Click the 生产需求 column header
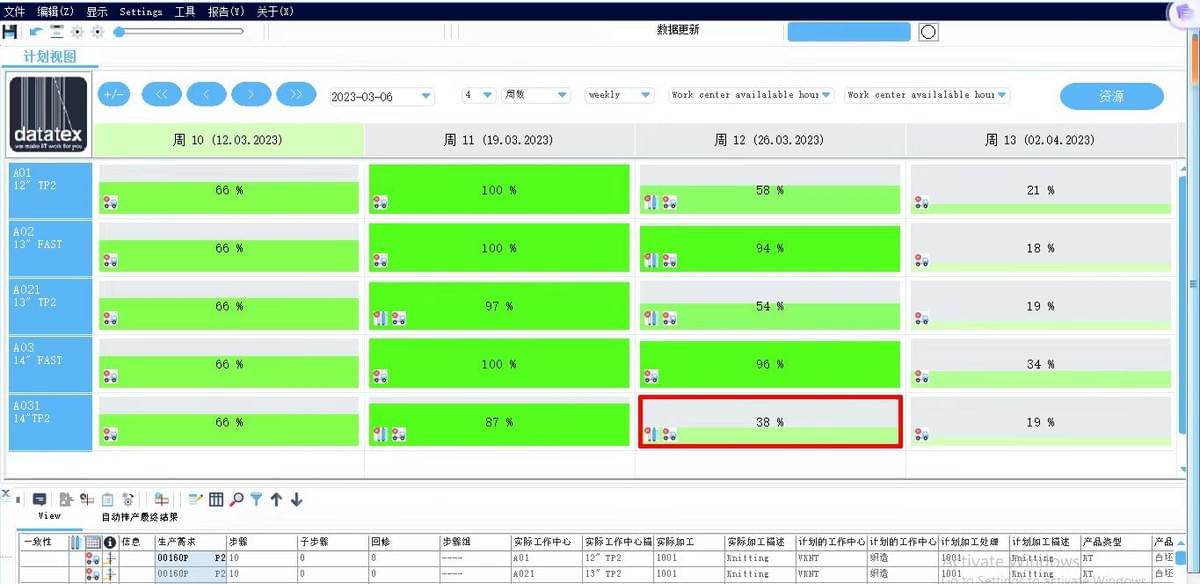The height and width of the screenshot is (584, 1200). pyautogui.click(x=190, y=542)
